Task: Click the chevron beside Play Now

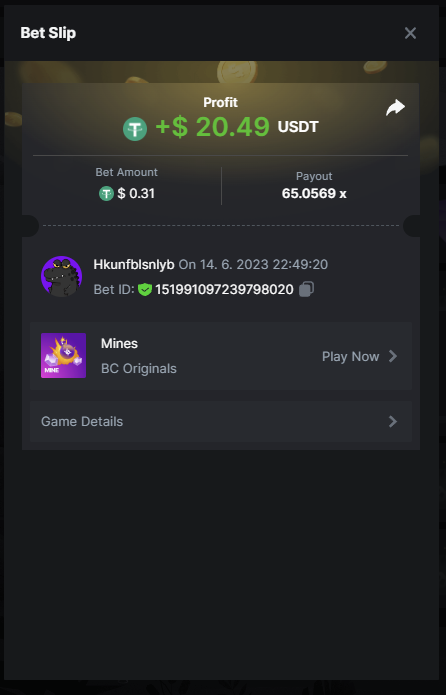Action: 393,356
